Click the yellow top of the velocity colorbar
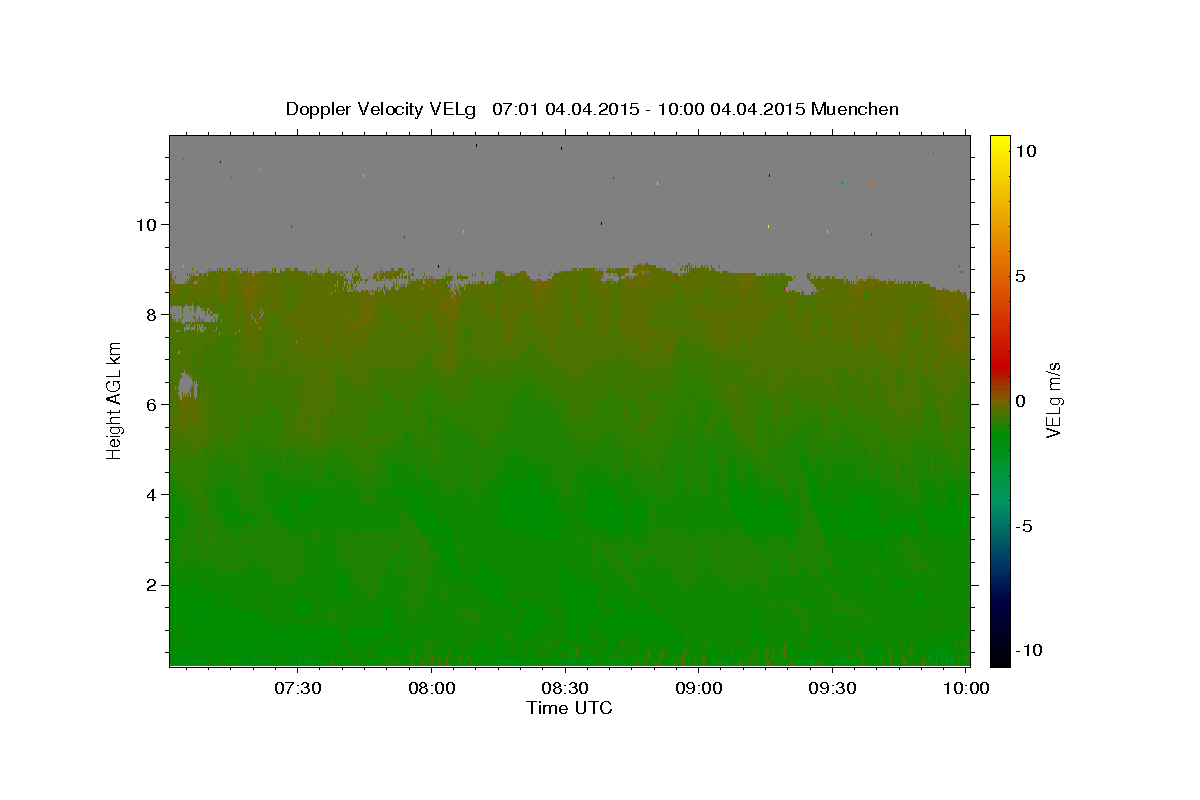The image size is (1200, 800). 1000,143
